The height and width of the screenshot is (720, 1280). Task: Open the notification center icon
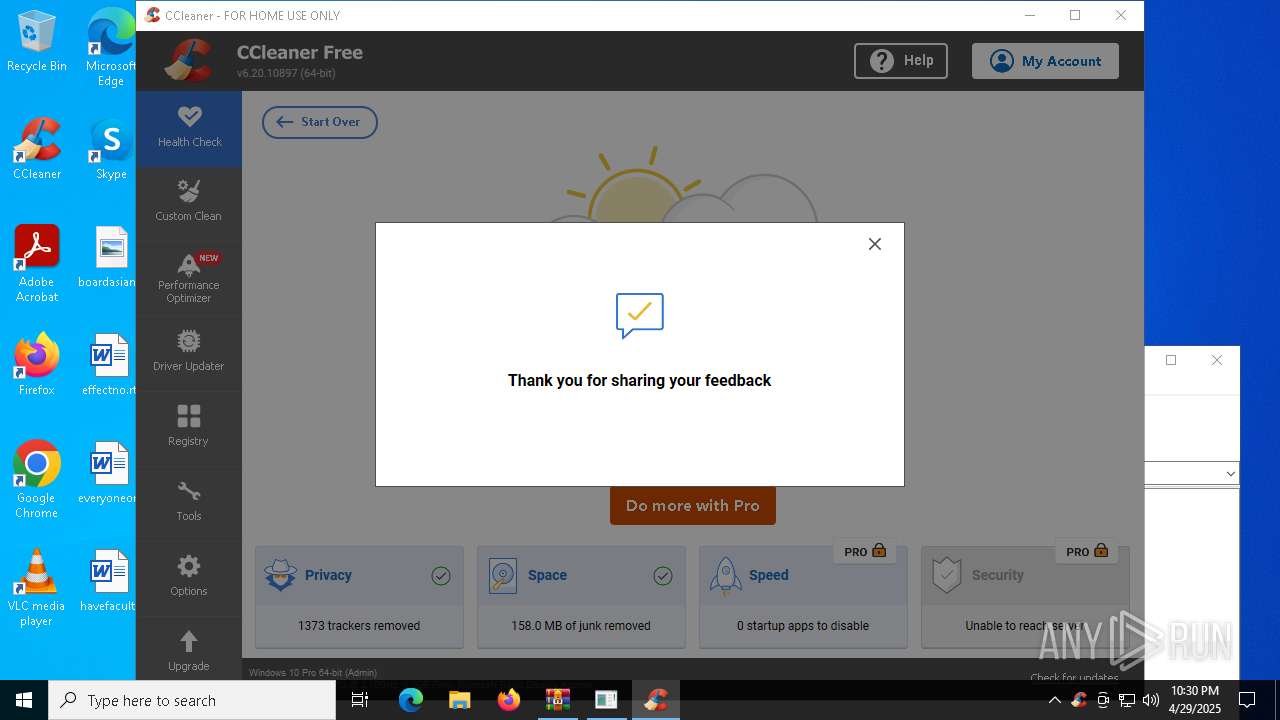pyautogui.click(x=1247, y=700)
